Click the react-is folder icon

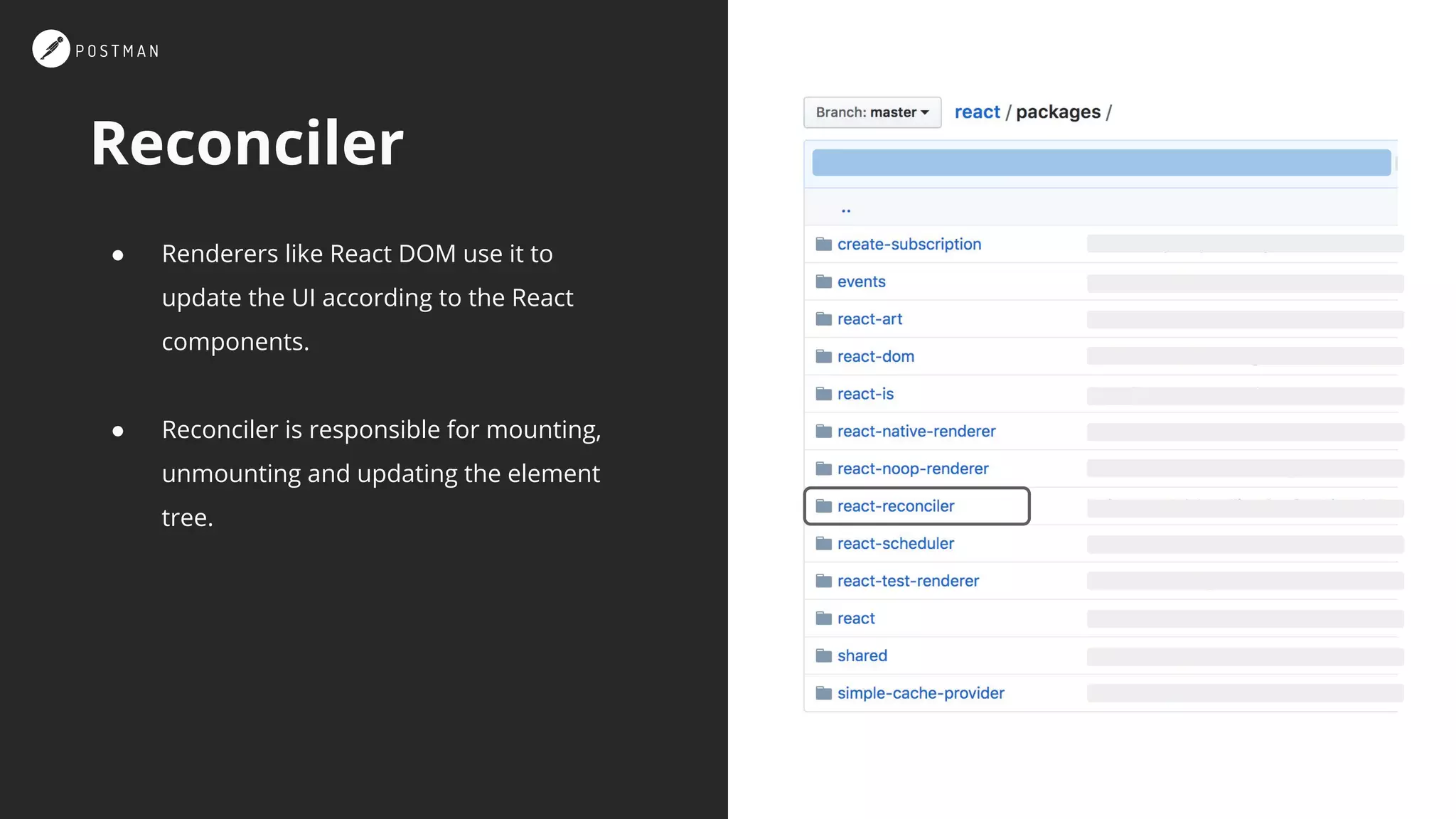pyautogui.click(x=824, y=394)
